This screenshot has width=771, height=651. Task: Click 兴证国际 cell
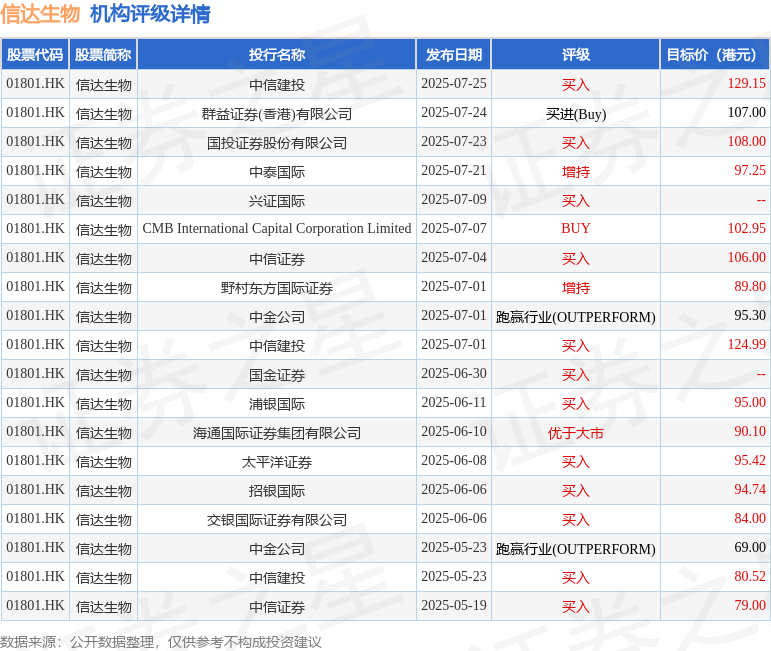[x=277, y=201]
